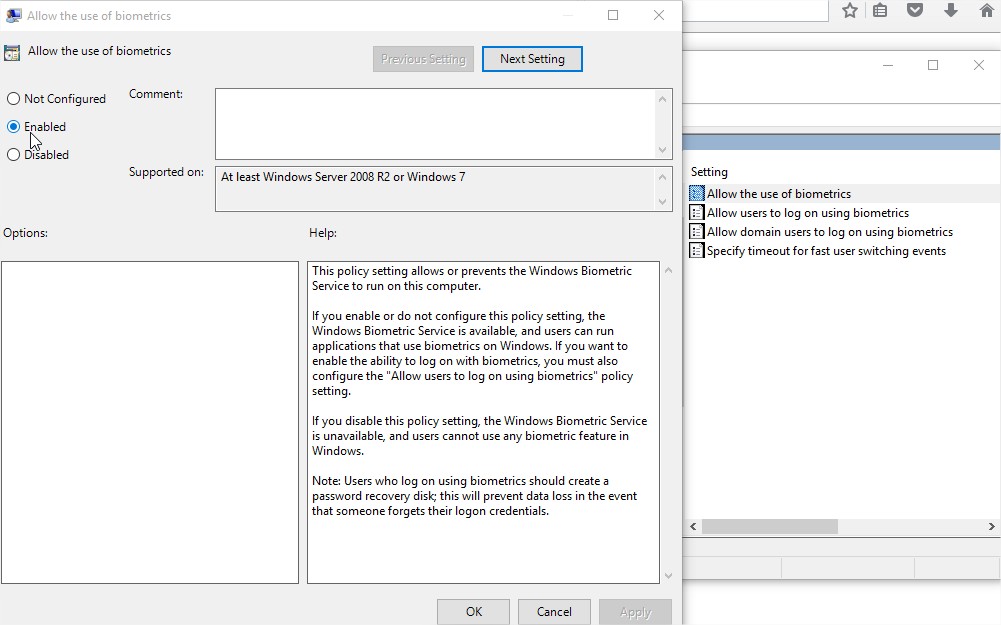Select the Enabled radio button
This screenshot has width=1001, height=625.
(12, 126)
